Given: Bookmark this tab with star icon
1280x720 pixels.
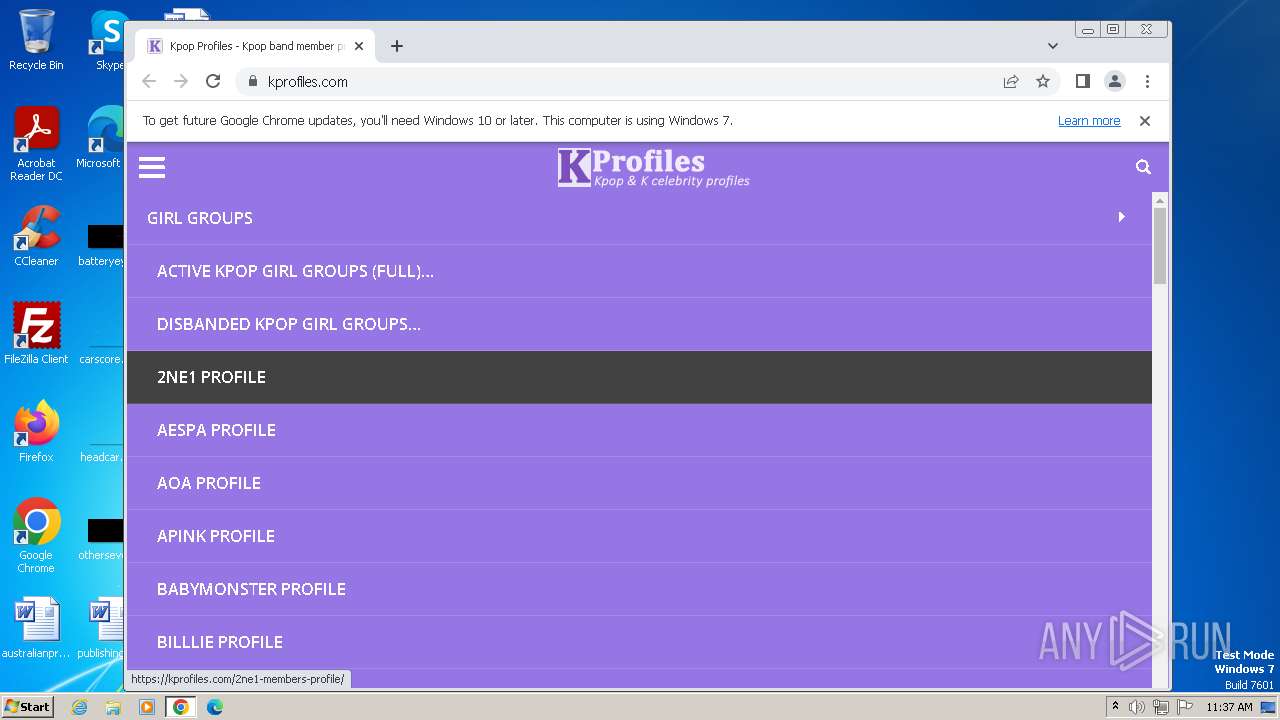Looking at the screenshot, I should (1043, 82).
